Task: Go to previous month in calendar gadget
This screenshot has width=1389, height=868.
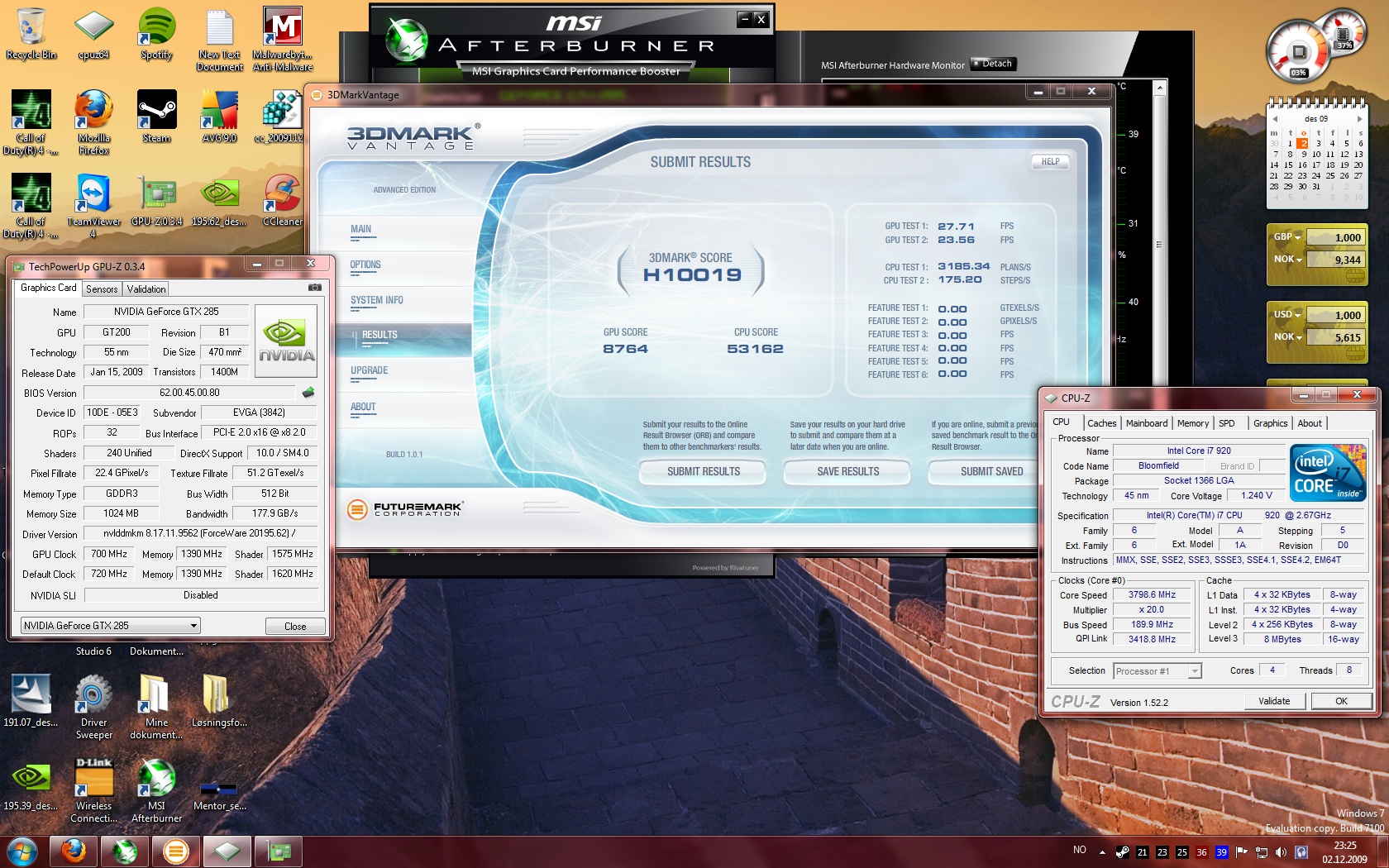Action: [1274, 119]
